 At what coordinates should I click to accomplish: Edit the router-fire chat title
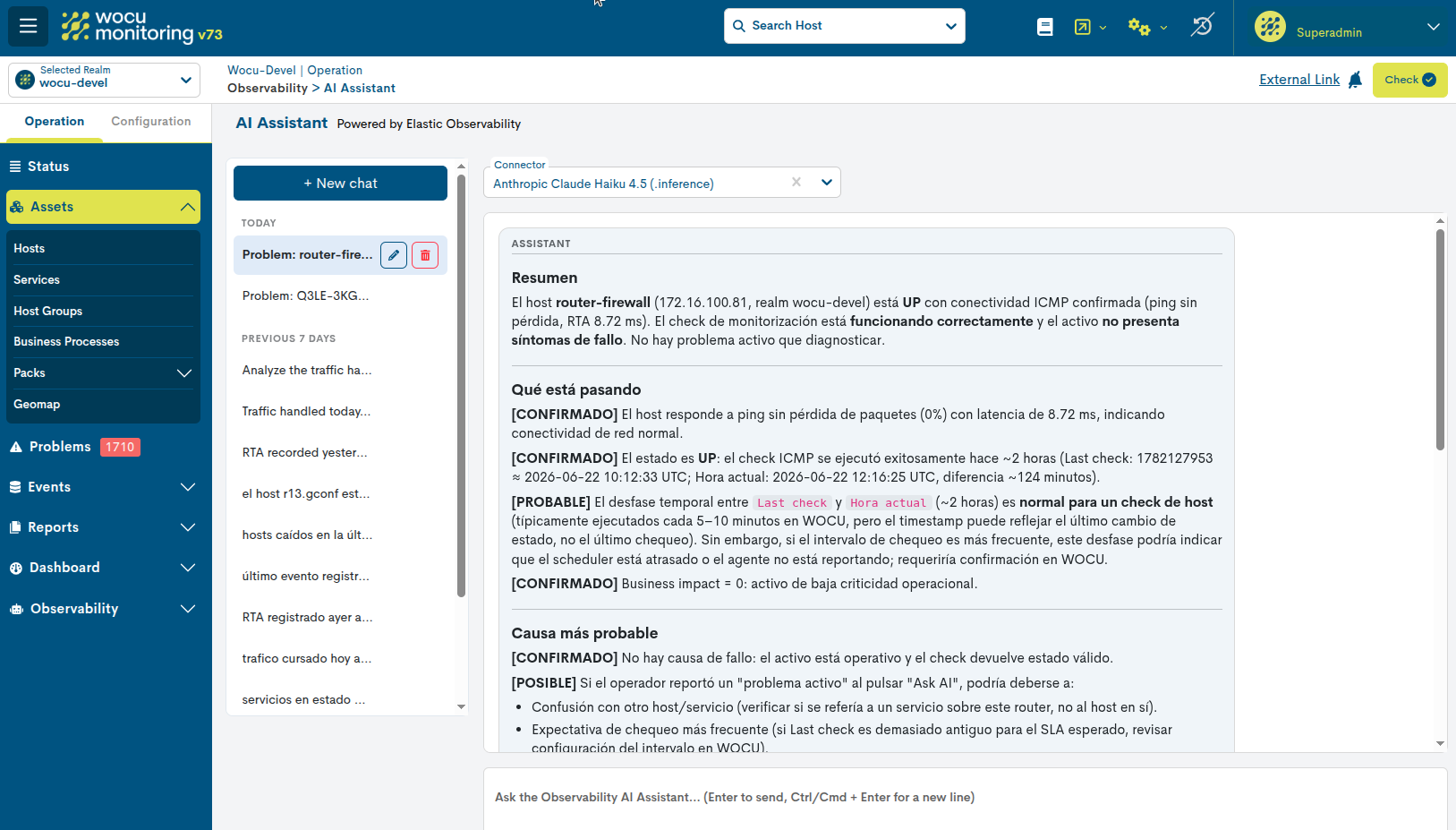click(394, 255)
